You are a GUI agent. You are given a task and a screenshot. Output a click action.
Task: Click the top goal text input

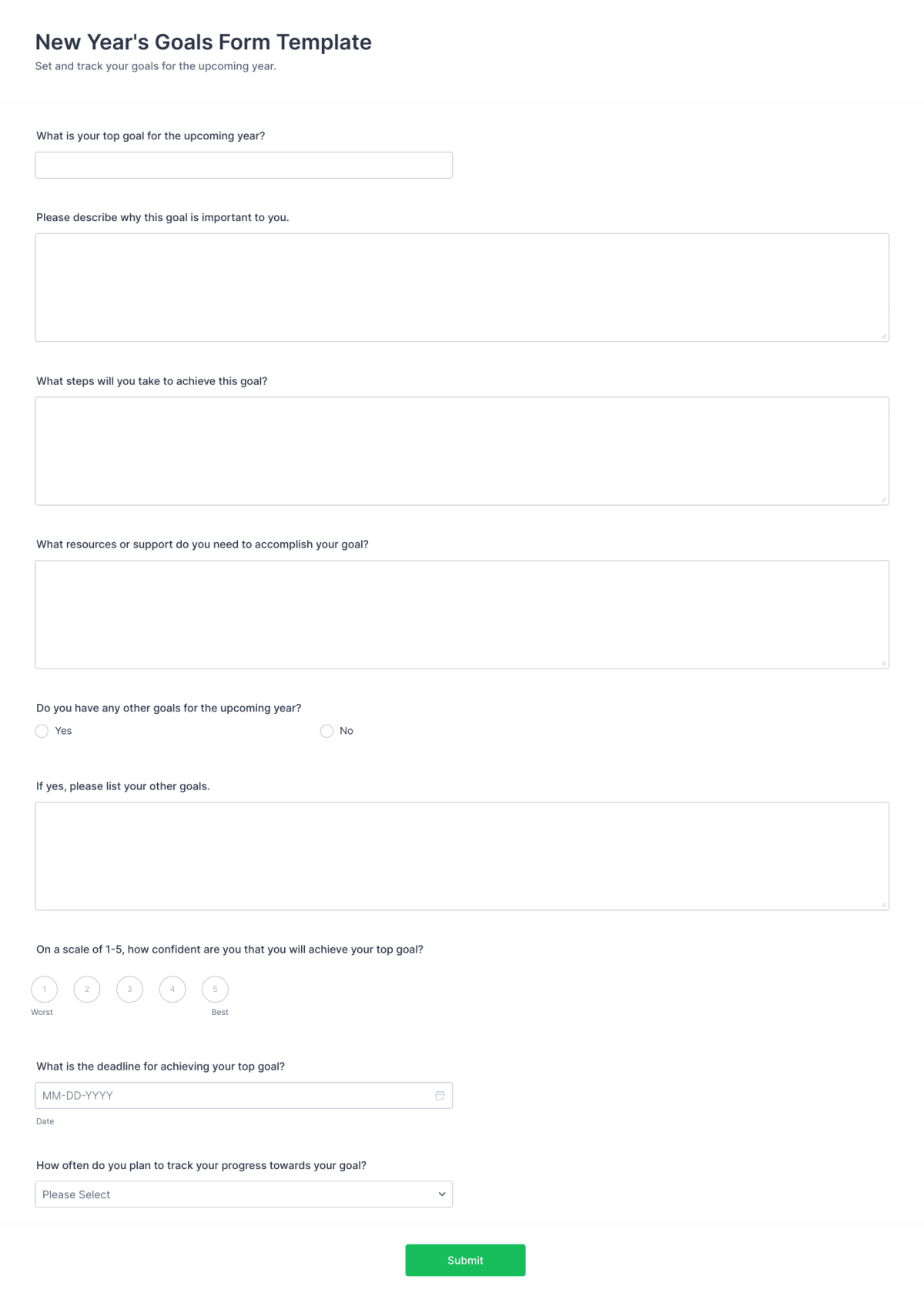click(243, 164)
